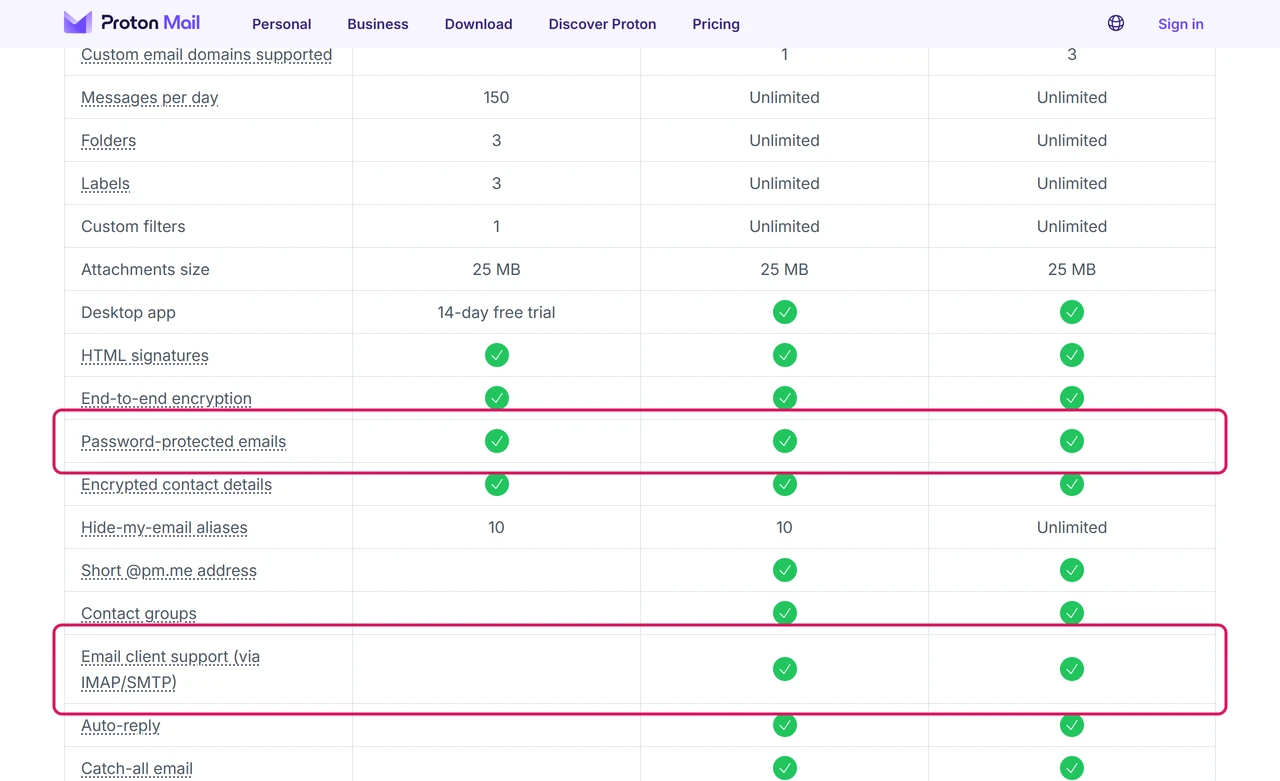This screenshot has width=1280, height=781.
Task: Click the middle-column checkmark for Desktop app
Action: 785,312
